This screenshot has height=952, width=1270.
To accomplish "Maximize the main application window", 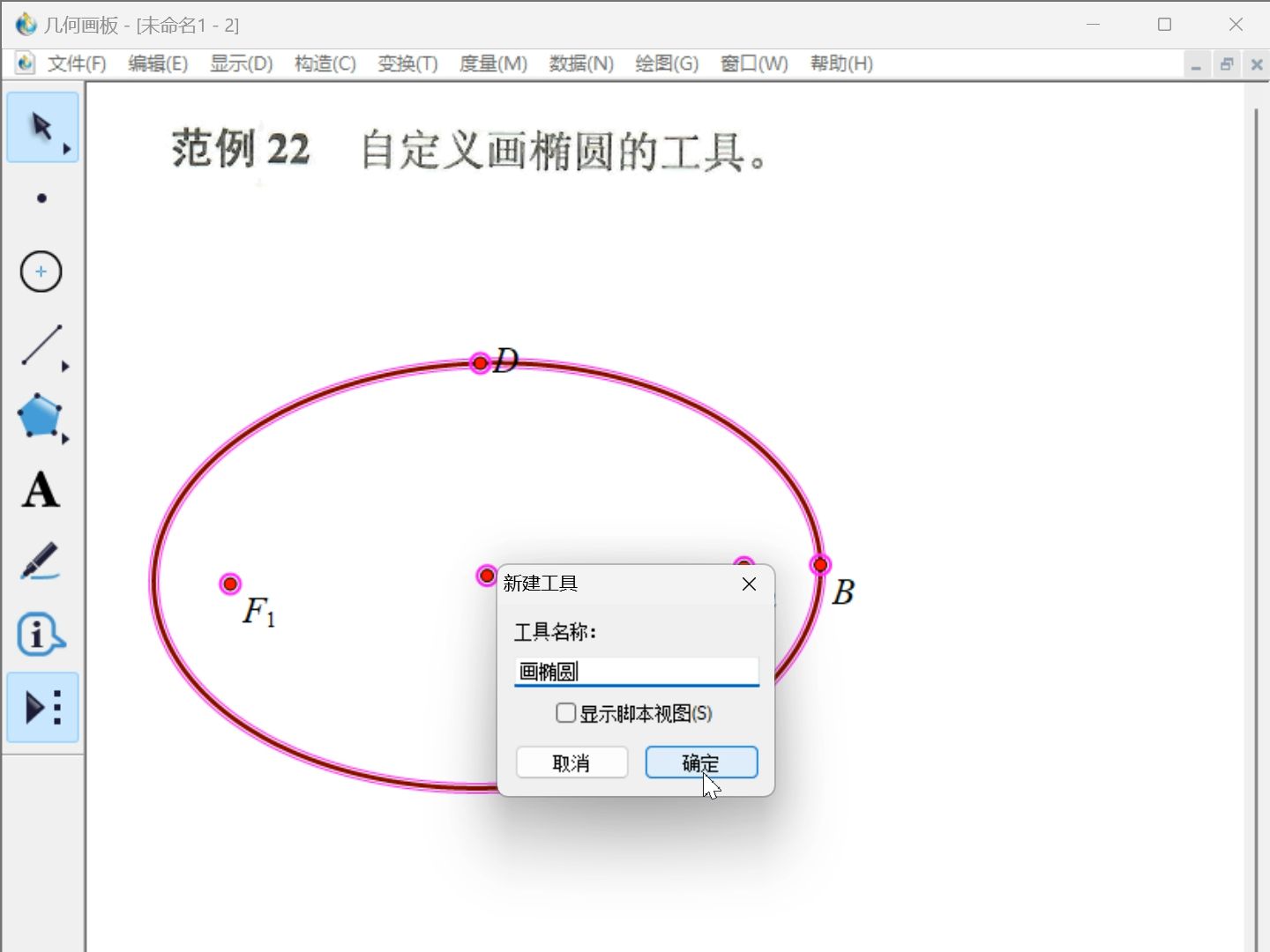I will coord(1164,25).
